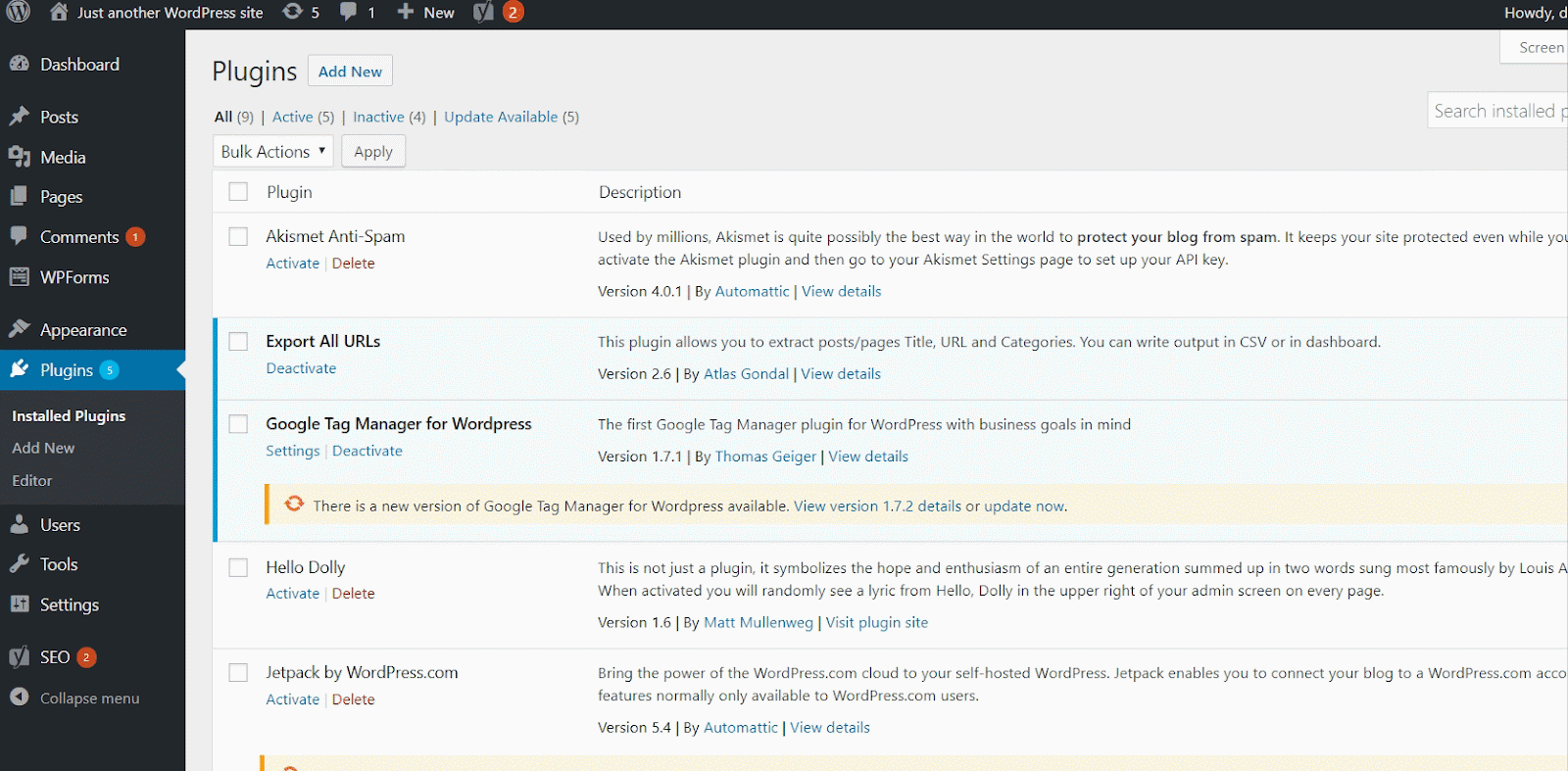Click the Tools wrench icon in sidebar
This screenshot has height=771, width=1568.
pos(20,564)
